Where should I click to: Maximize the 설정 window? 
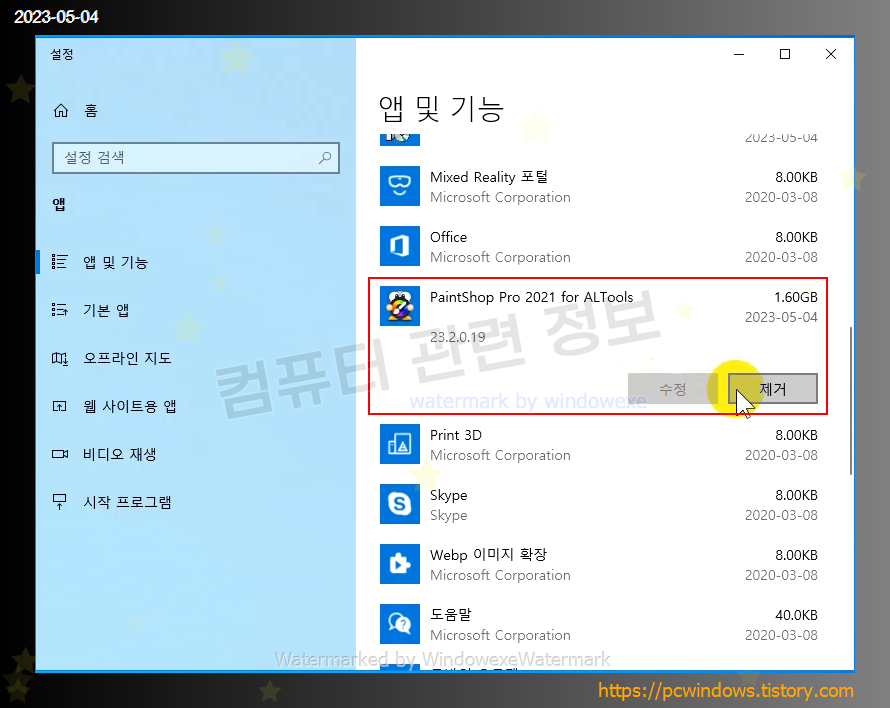pyautogui.click(x=785, y=54)
